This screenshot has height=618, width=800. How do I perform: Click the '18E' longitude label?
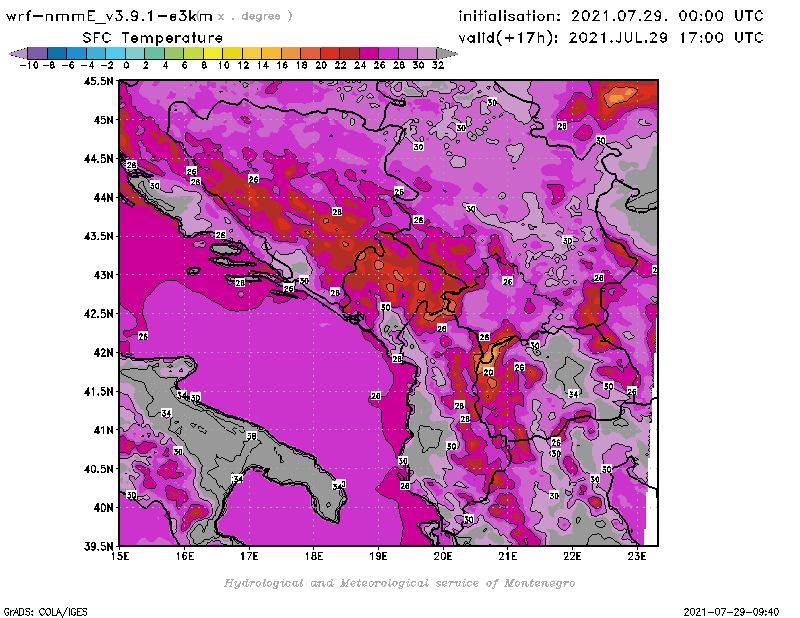click(314, 556)
